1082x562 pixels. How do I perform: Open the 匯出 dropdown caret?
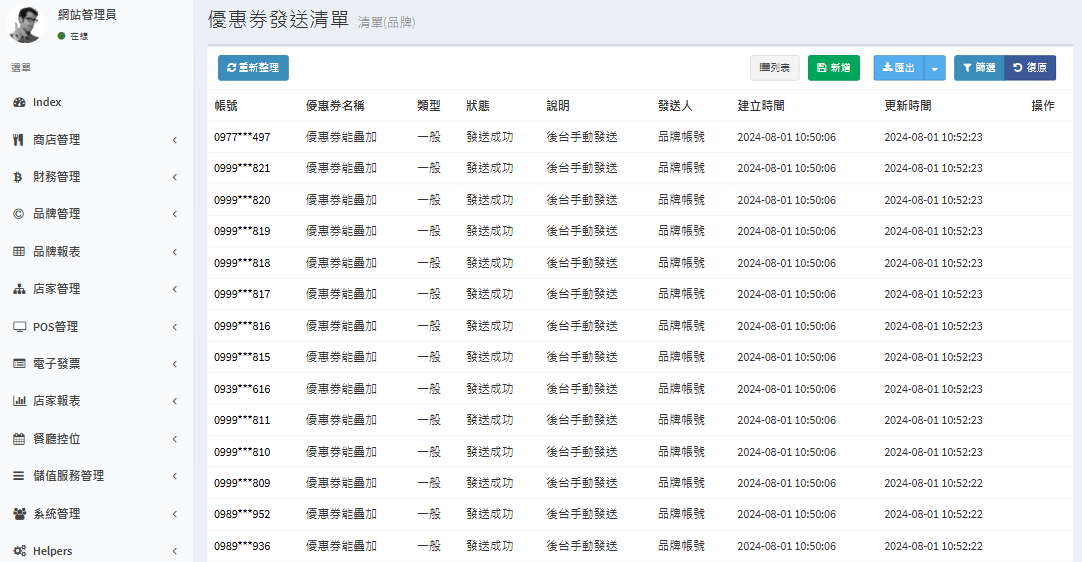pyautogui.click(x=935, y=68)
